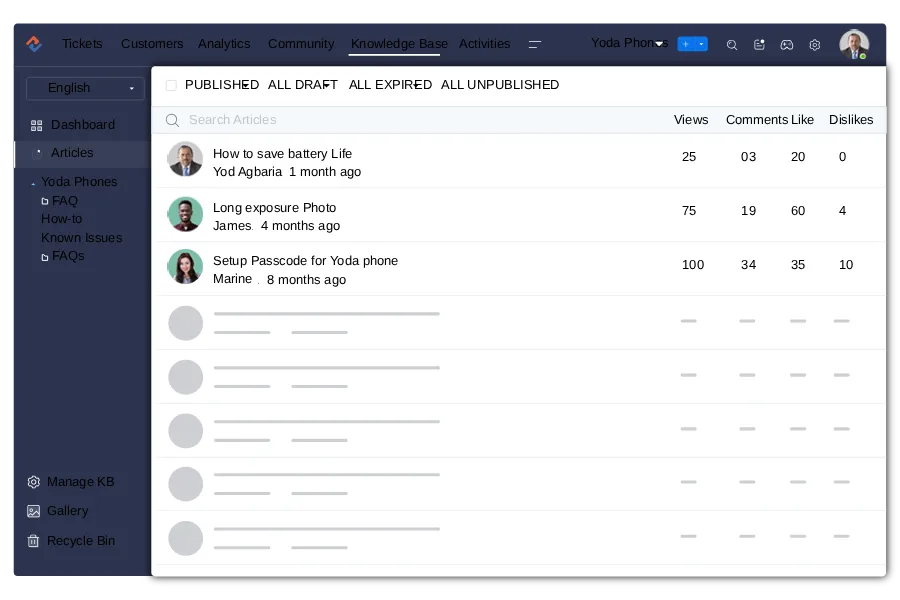Open Manage KB from the sidebar
Screen dimensions: 900x600
click(80, 481)
